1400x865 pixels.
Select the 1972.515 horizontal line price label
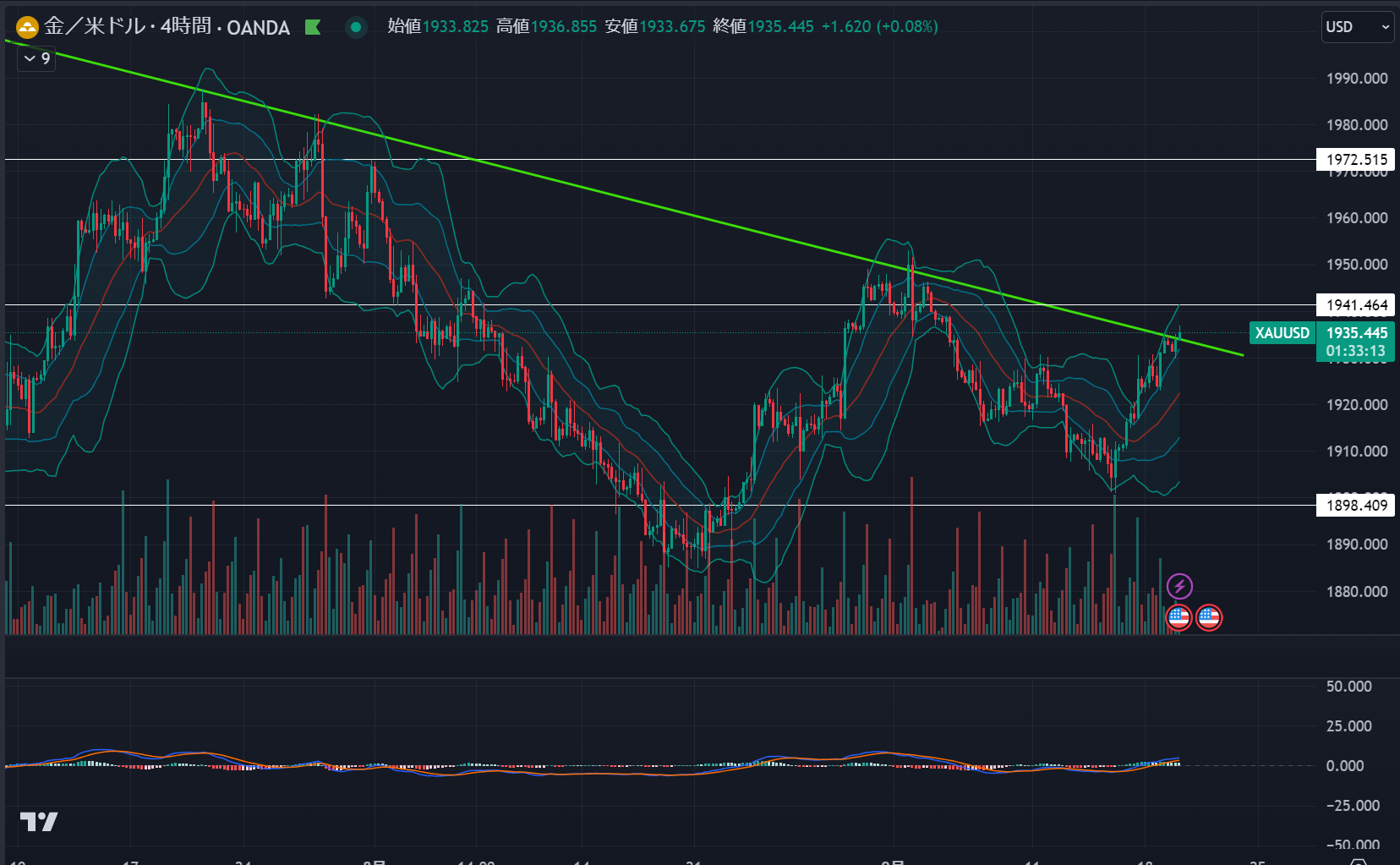pos(1356,159)
